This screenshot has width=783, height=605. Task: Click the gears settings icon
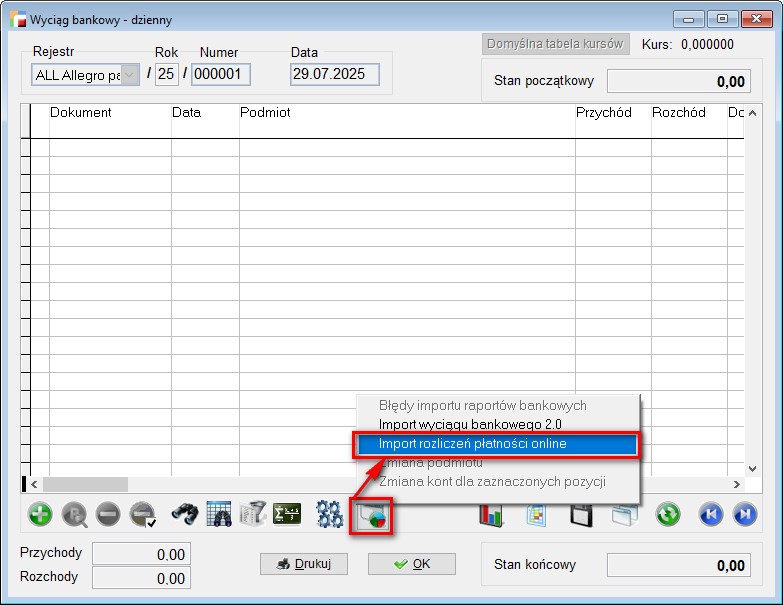[x=330, y=515]
